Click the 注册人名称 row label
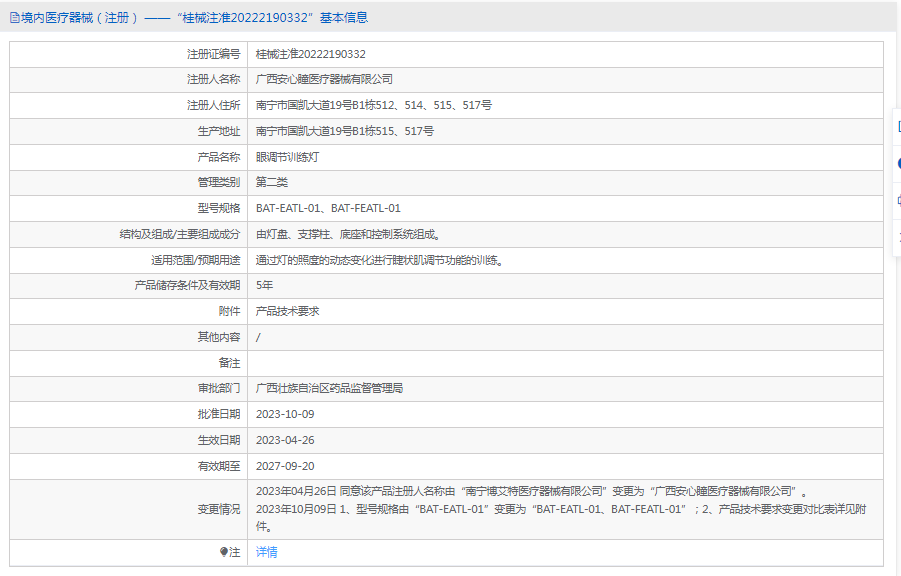This screenshot has height=576, width=901. click(x=213, y=79)
